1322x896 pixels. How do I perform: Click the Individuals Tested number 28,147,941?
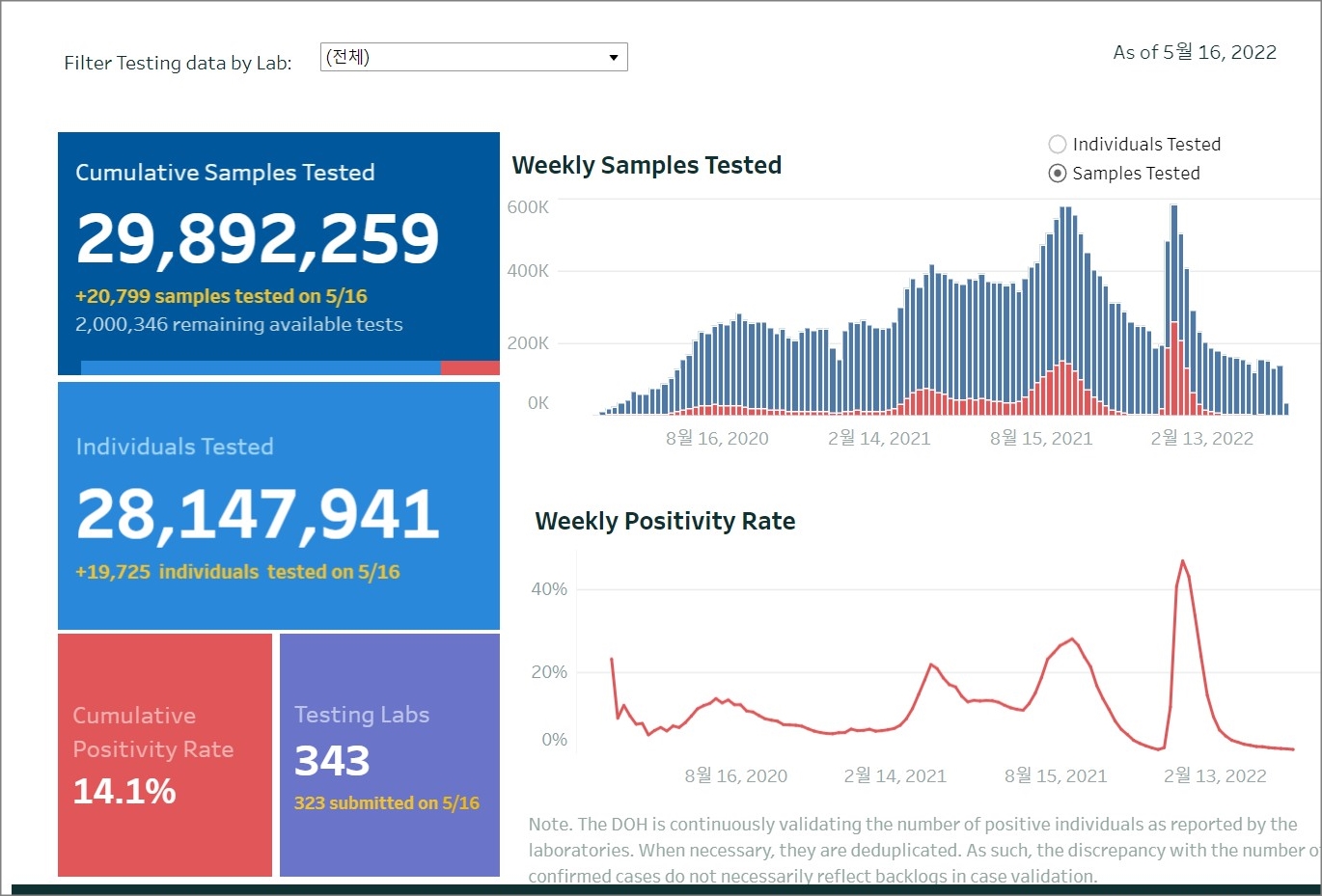click(258, 513)
